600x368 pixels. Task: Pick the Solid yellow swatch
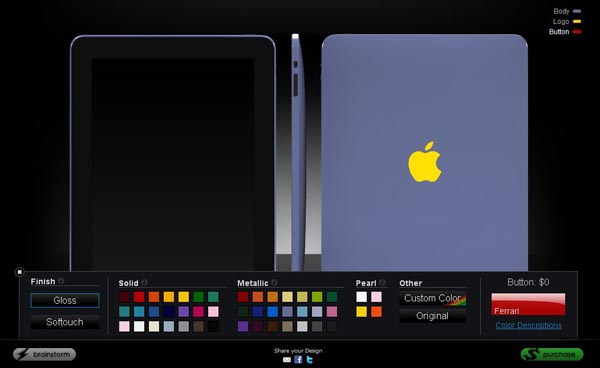(184, 297)
